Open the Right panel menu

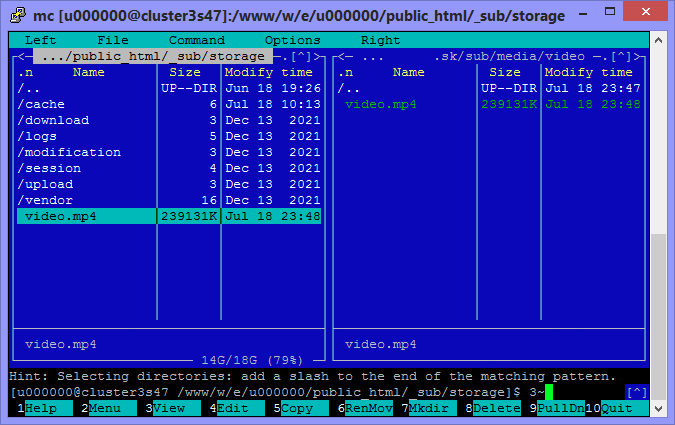coord(380,40)
